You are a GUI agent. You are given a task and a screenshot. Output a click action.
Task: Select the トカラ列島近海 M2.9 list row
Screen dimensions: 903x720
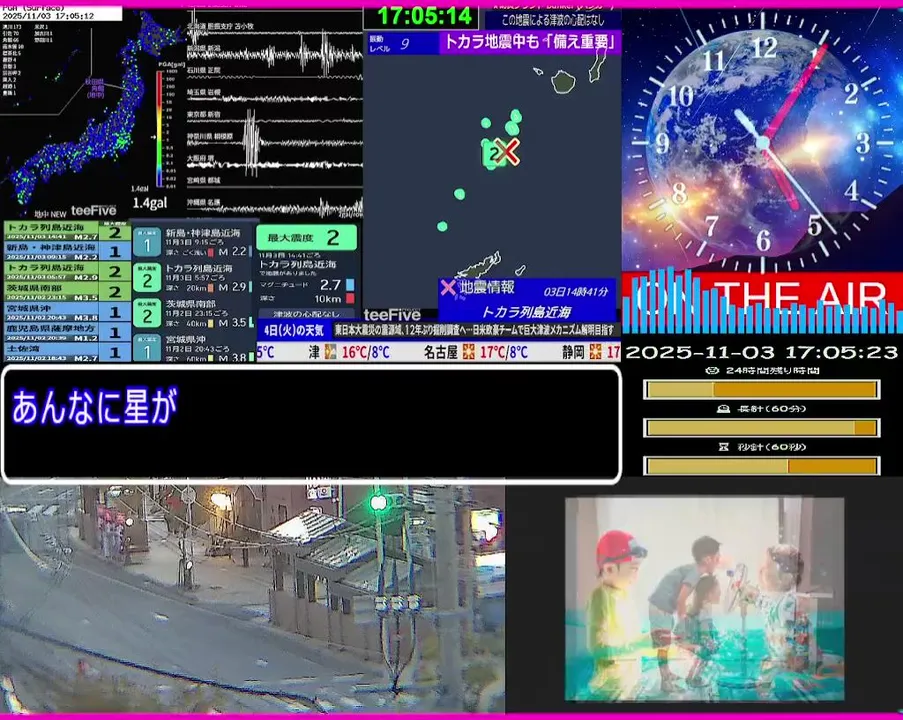coord(67,271)
